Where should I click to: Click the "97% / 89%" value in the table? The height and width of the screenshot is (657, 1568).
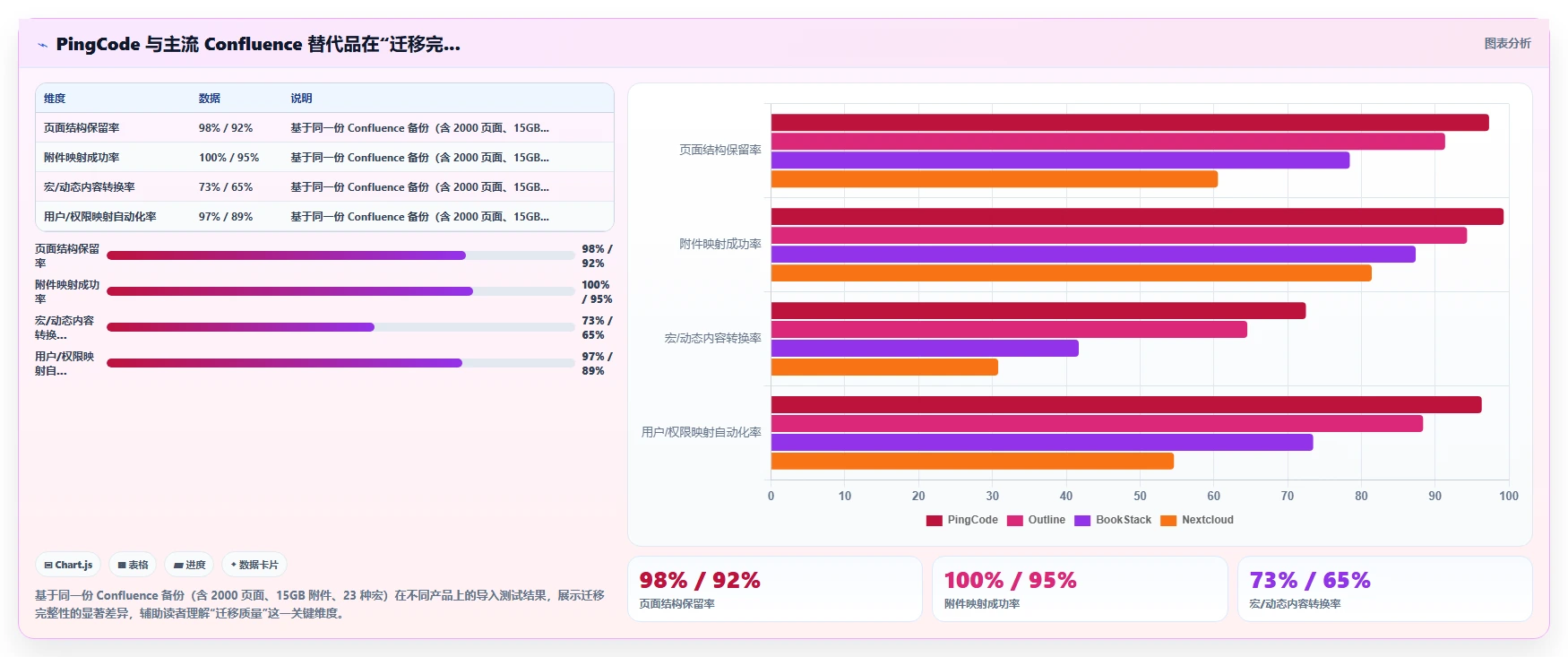tap(226, 217)
